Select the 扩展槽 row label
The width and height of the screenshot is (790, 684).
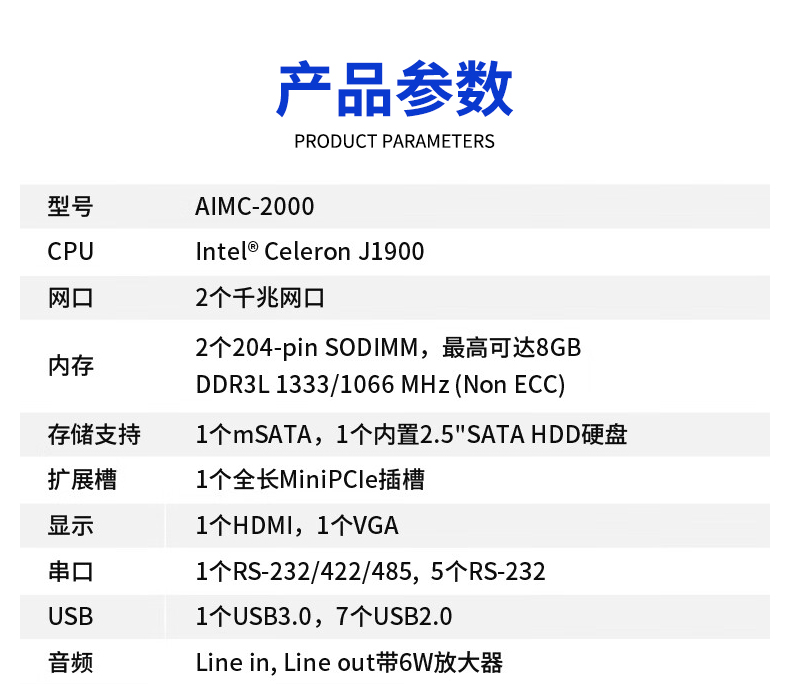coord(82,480)
